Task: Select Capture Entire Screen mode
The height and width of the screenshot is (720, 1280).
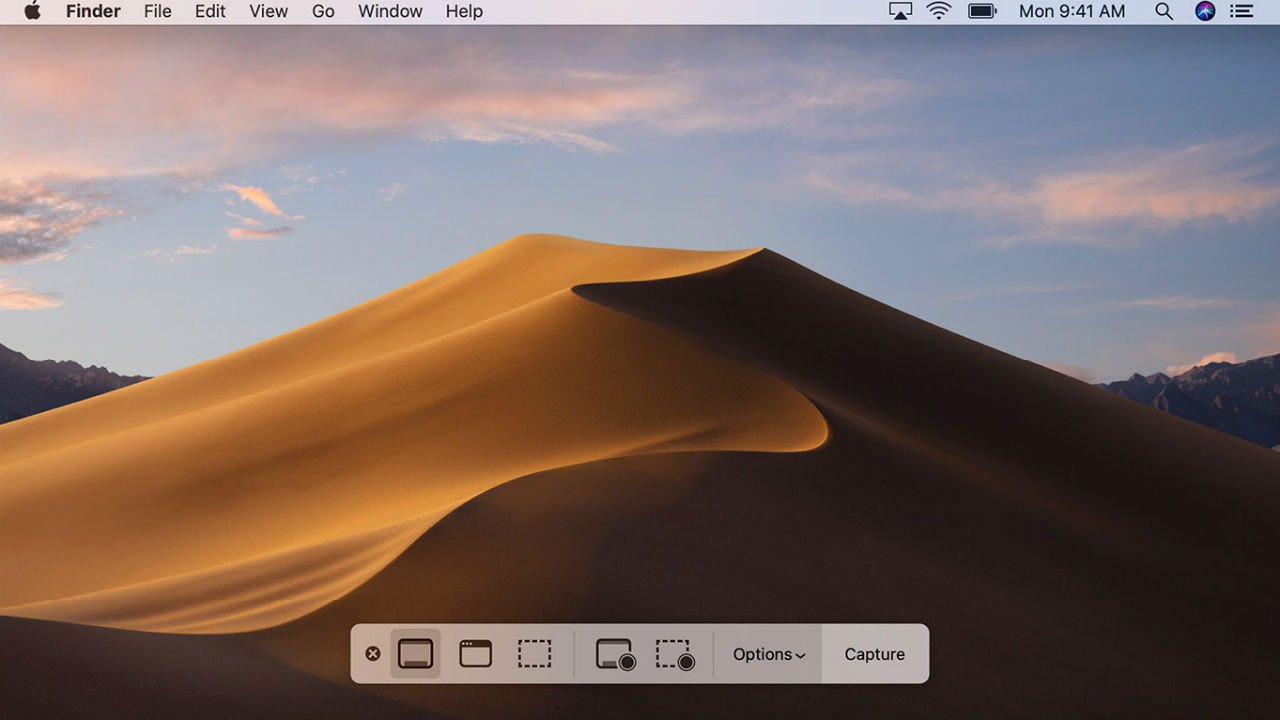Action: (415, 654)
